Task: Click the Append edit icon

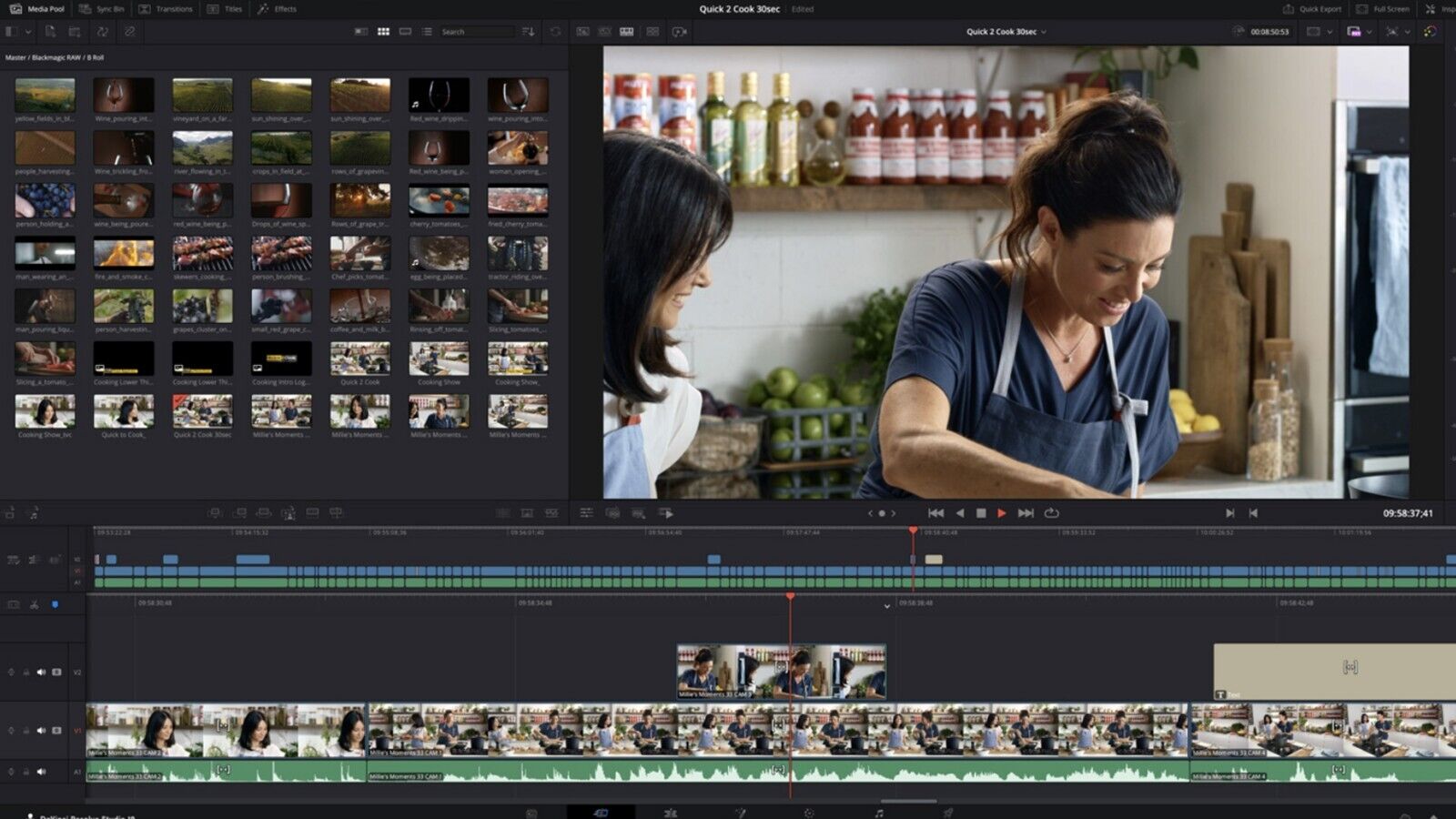Action: [240, 513]
